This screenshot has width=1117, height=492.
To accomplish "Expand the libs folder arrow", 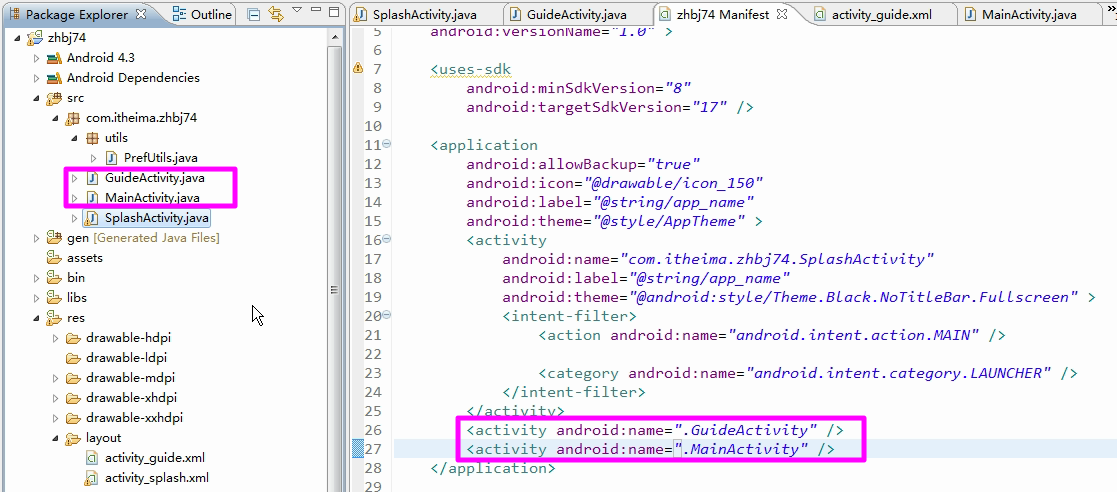I will point(36,297).
